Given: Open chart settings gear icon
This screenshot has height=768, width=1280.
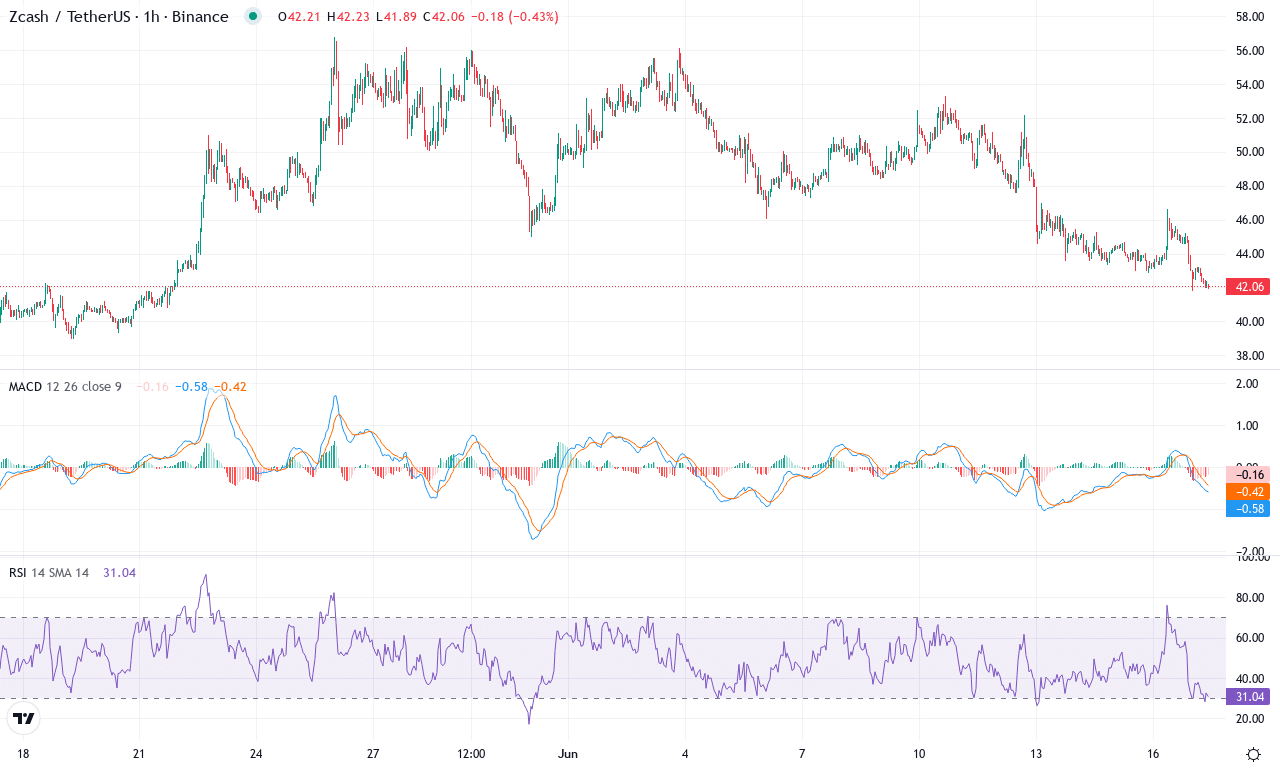Looking at the screenshot, I should (x=1253, y=753).
